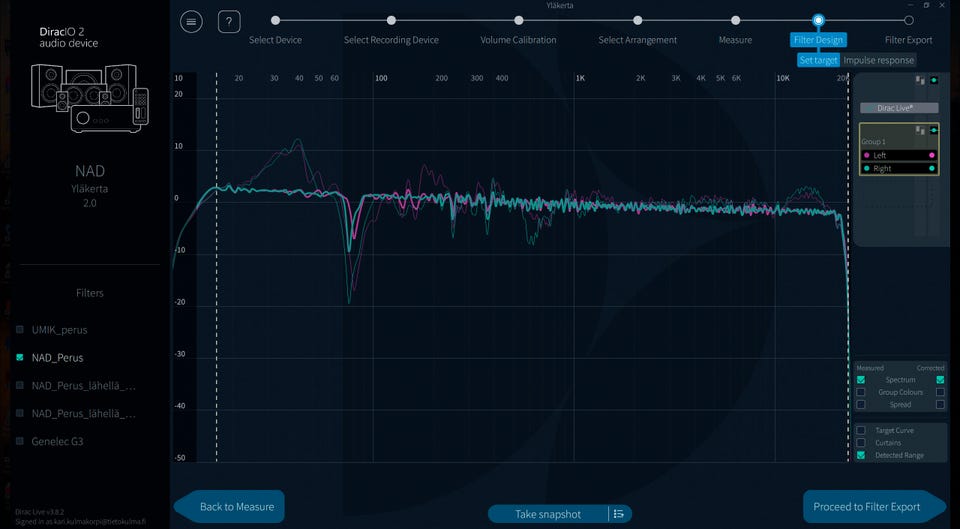Click the teal dot left of Right channel

click(x=866, y=168)
